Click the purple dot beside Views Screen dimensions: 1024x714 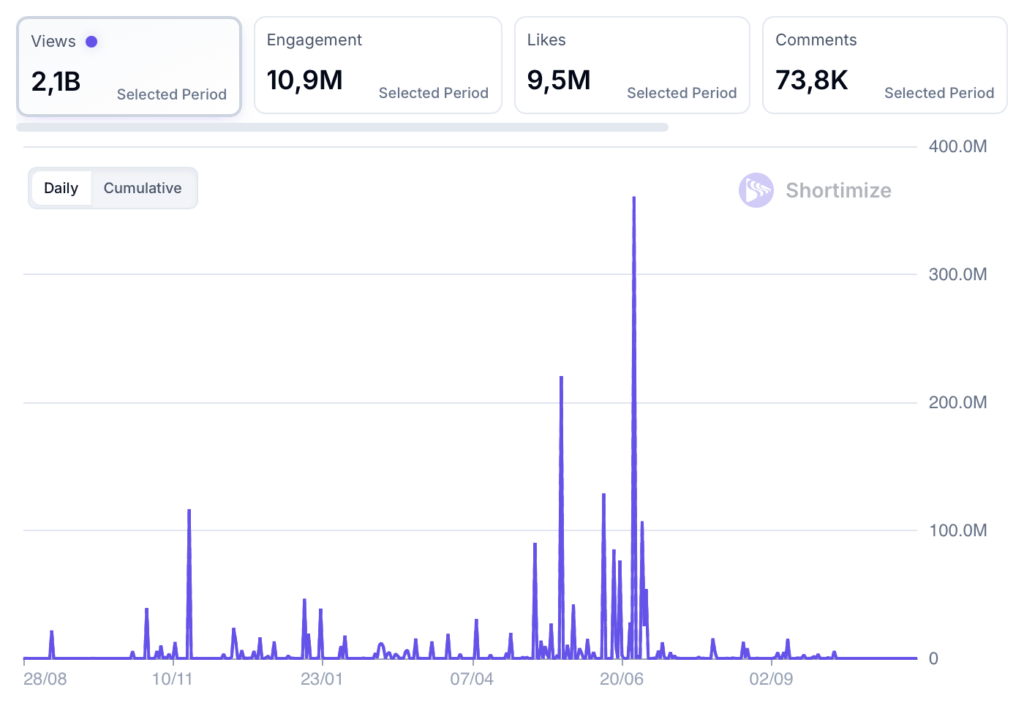[x=91, y=41]
